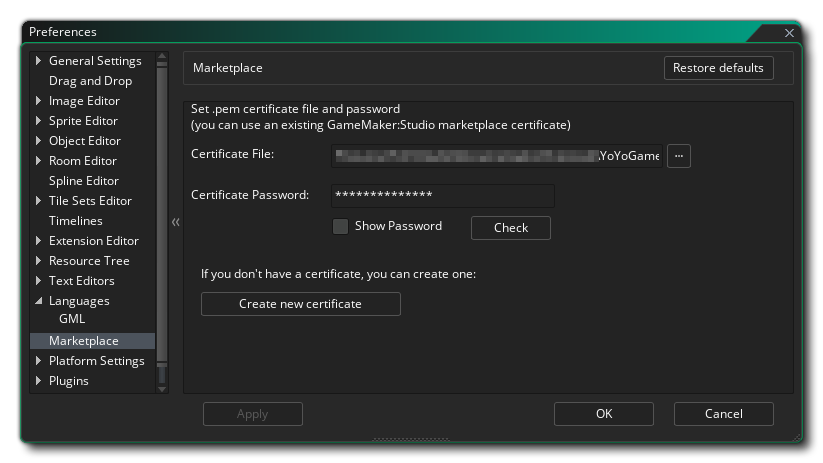Expand the General Settings tree node
The image size is (823, 463).
(x=39, y=61)
